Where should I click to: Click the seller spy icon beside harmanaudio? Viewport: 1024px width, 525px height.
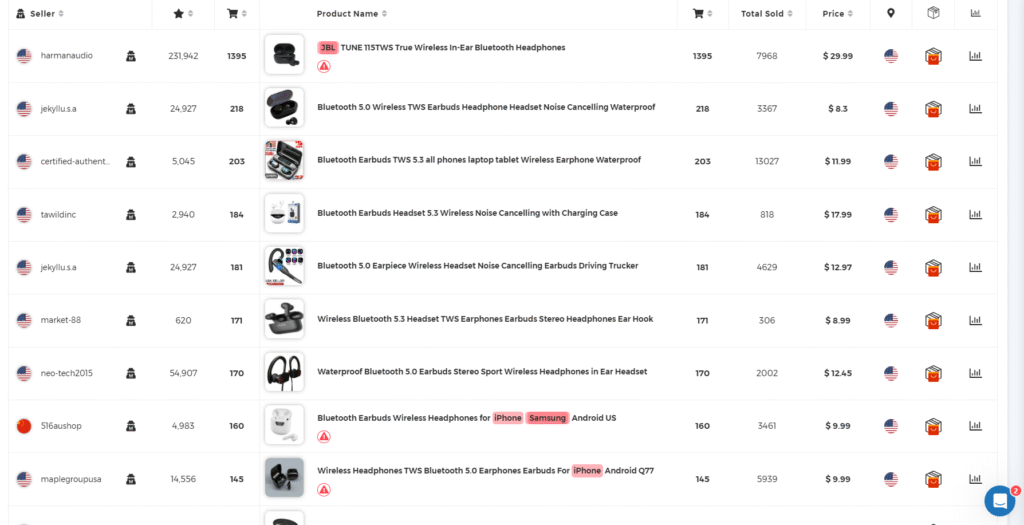pos(130,56)
